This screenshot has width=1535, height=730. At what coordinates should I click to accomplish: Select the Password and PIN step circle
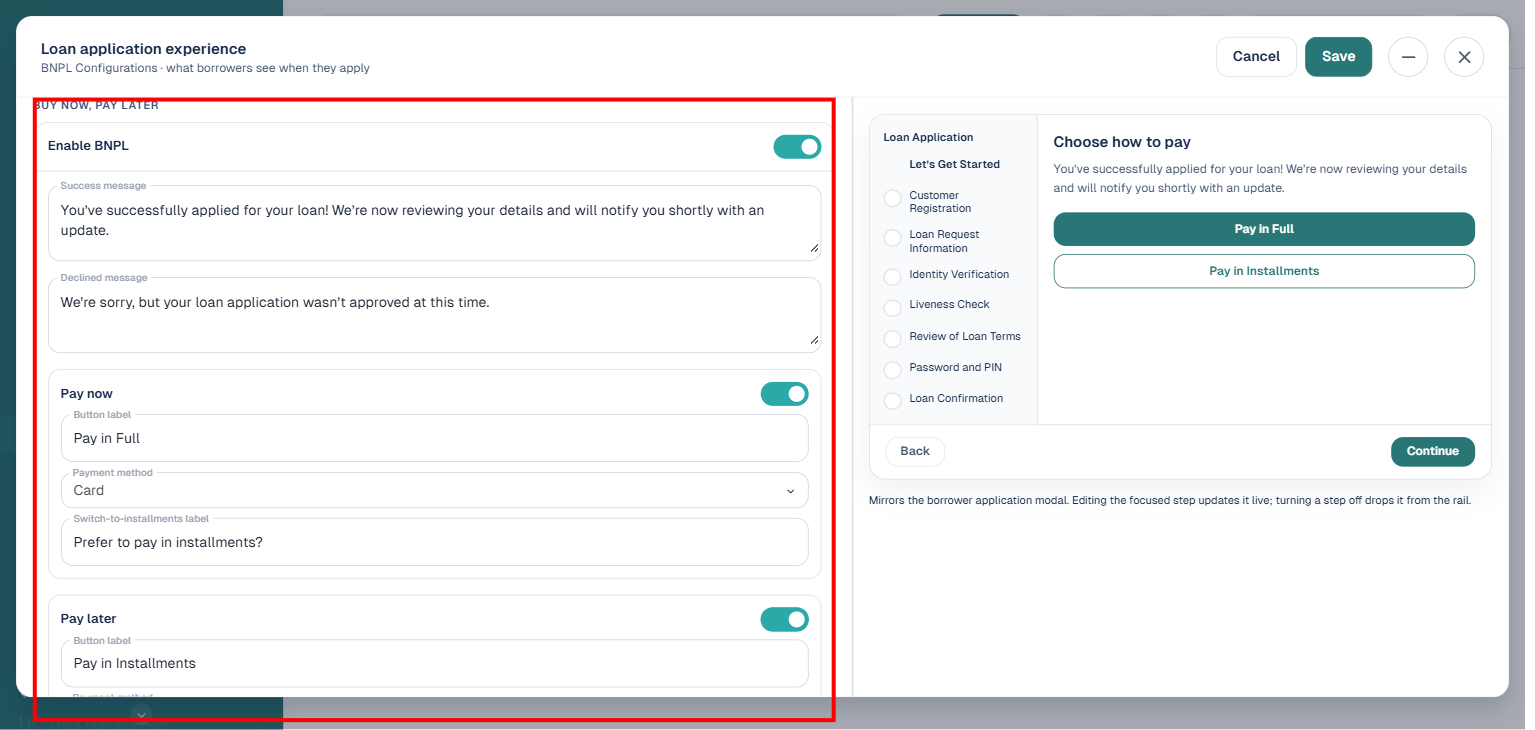[893, 370]
